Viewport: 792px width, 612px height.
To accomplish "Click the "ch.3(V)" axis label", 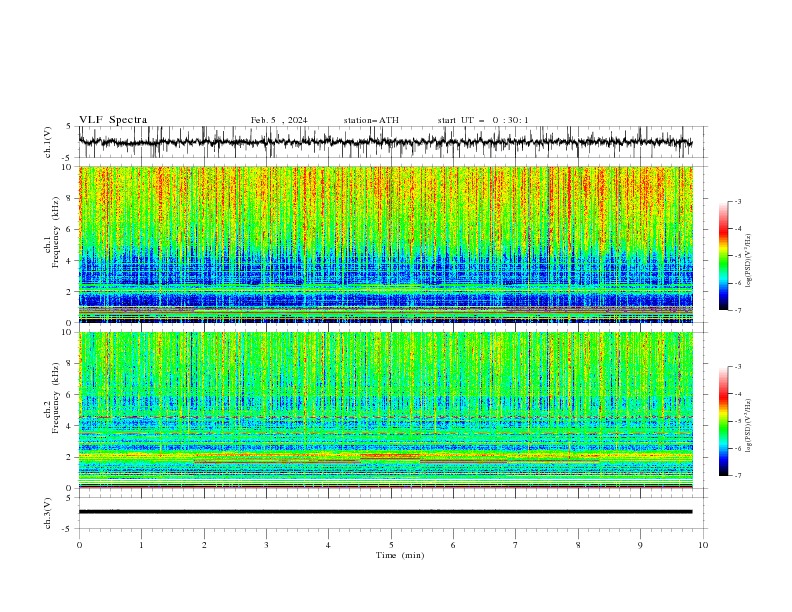I will [x=48, y=513].
